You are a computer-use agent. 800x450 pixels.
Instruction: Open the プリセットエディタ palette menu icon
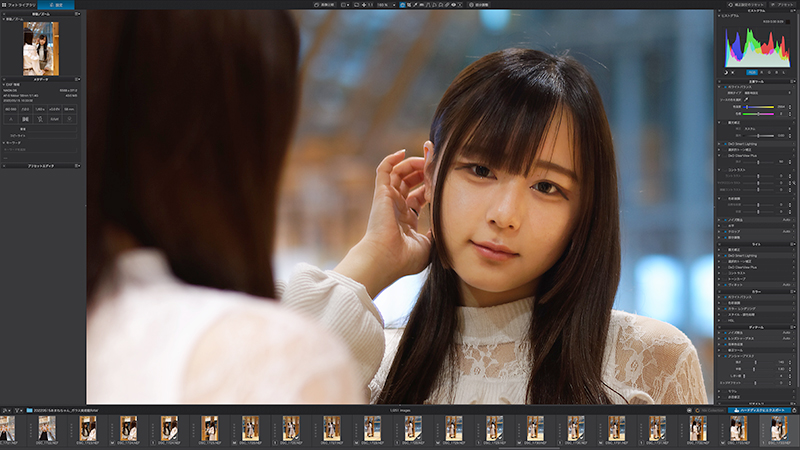(78, 166)
